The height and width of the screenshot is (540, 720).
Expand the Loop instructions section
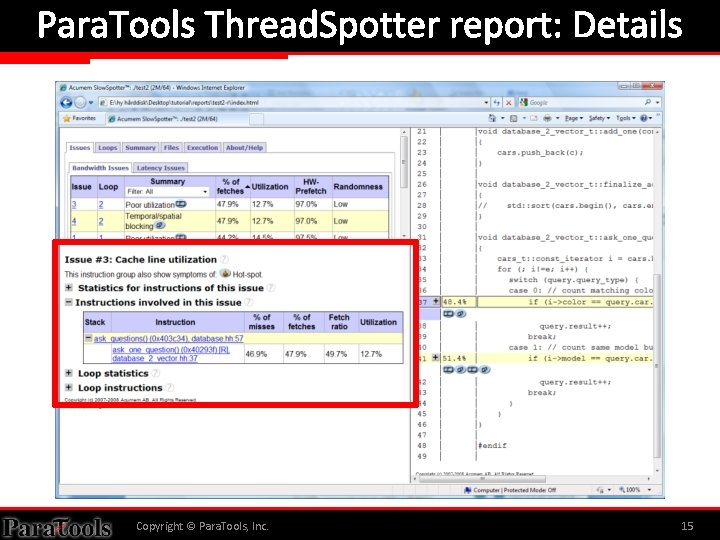tap(68, 388)
